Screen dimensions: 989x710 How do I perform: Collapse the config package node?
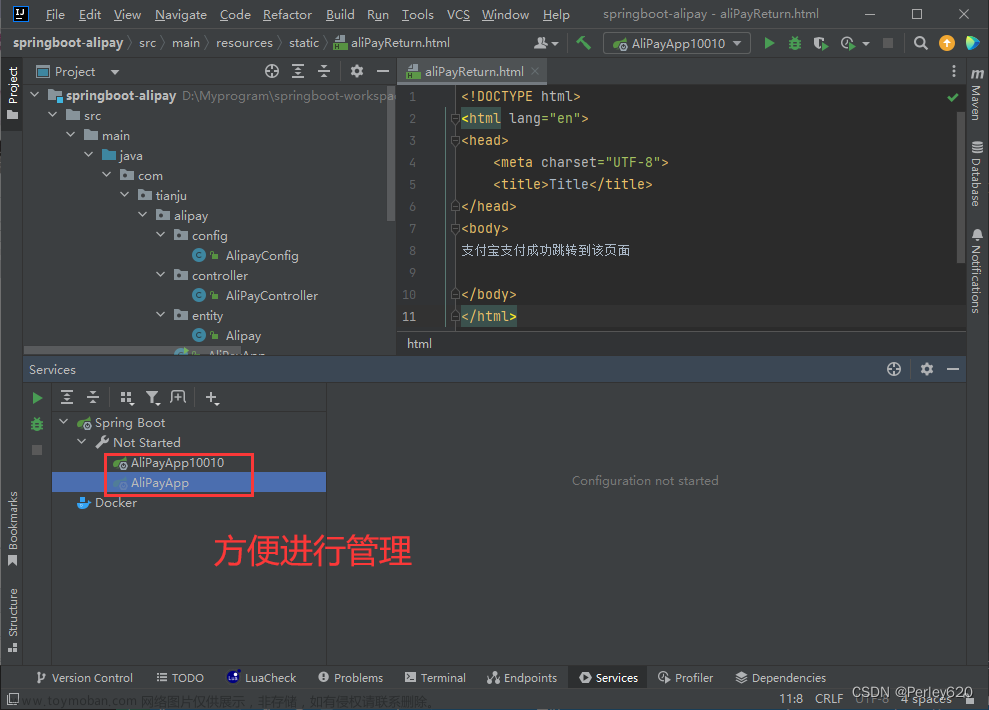pos(161,235)
